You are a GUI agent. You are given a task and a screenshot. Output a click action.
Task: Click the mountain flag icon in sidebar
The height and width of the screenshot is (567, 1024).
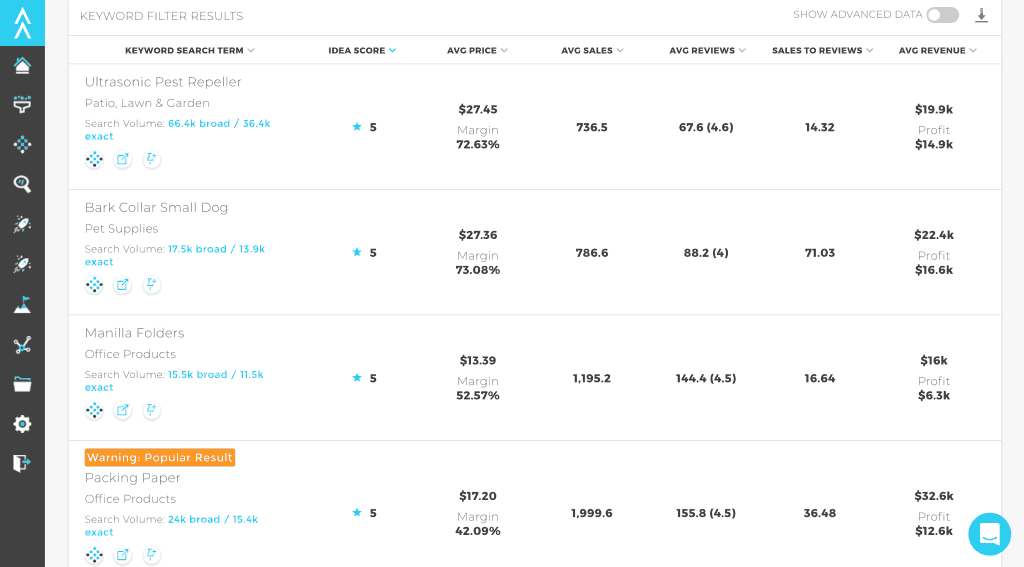22,305
